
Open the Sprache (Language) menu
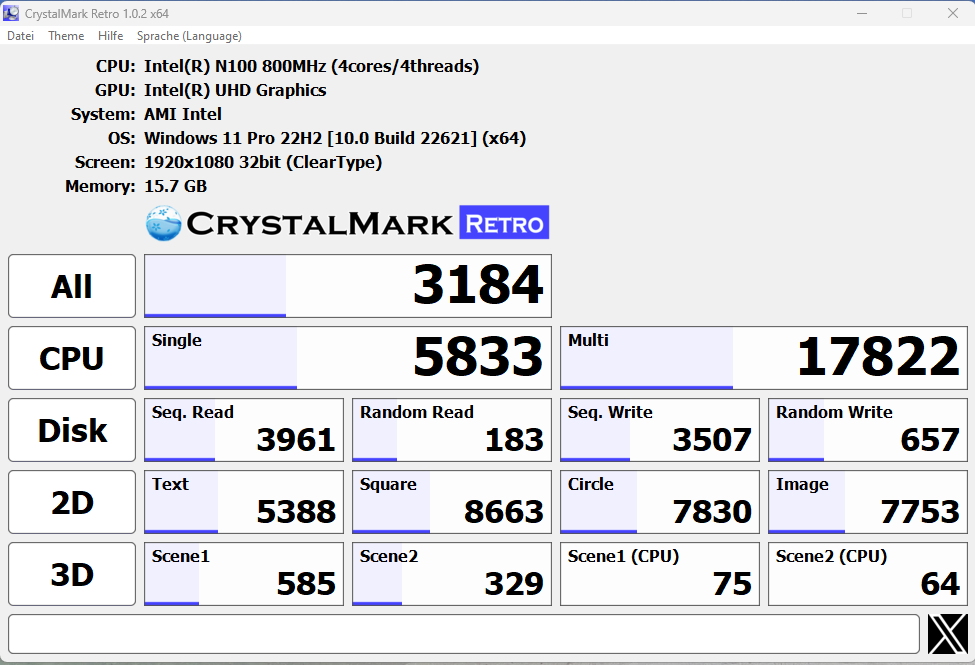coord(189,36)
